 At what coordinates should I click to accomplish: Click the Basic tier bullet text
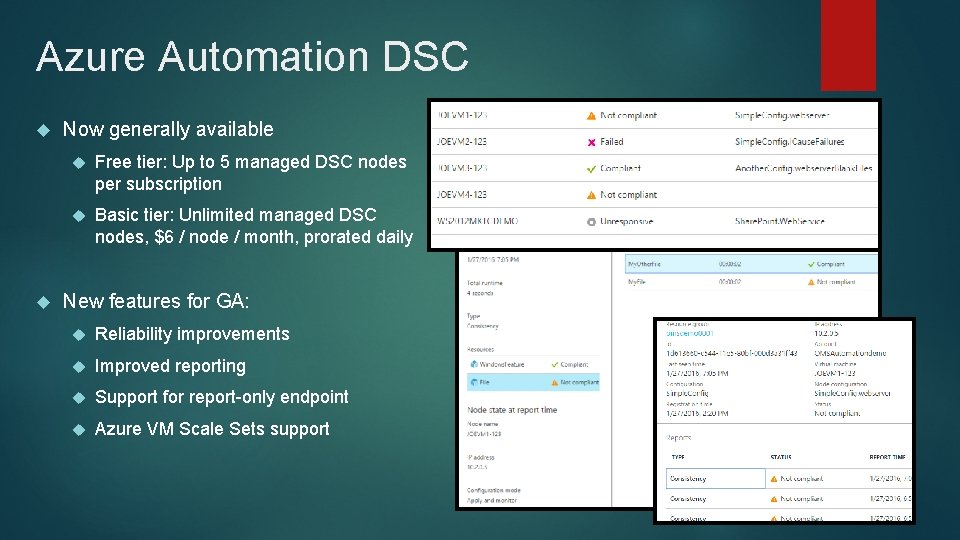254,226
